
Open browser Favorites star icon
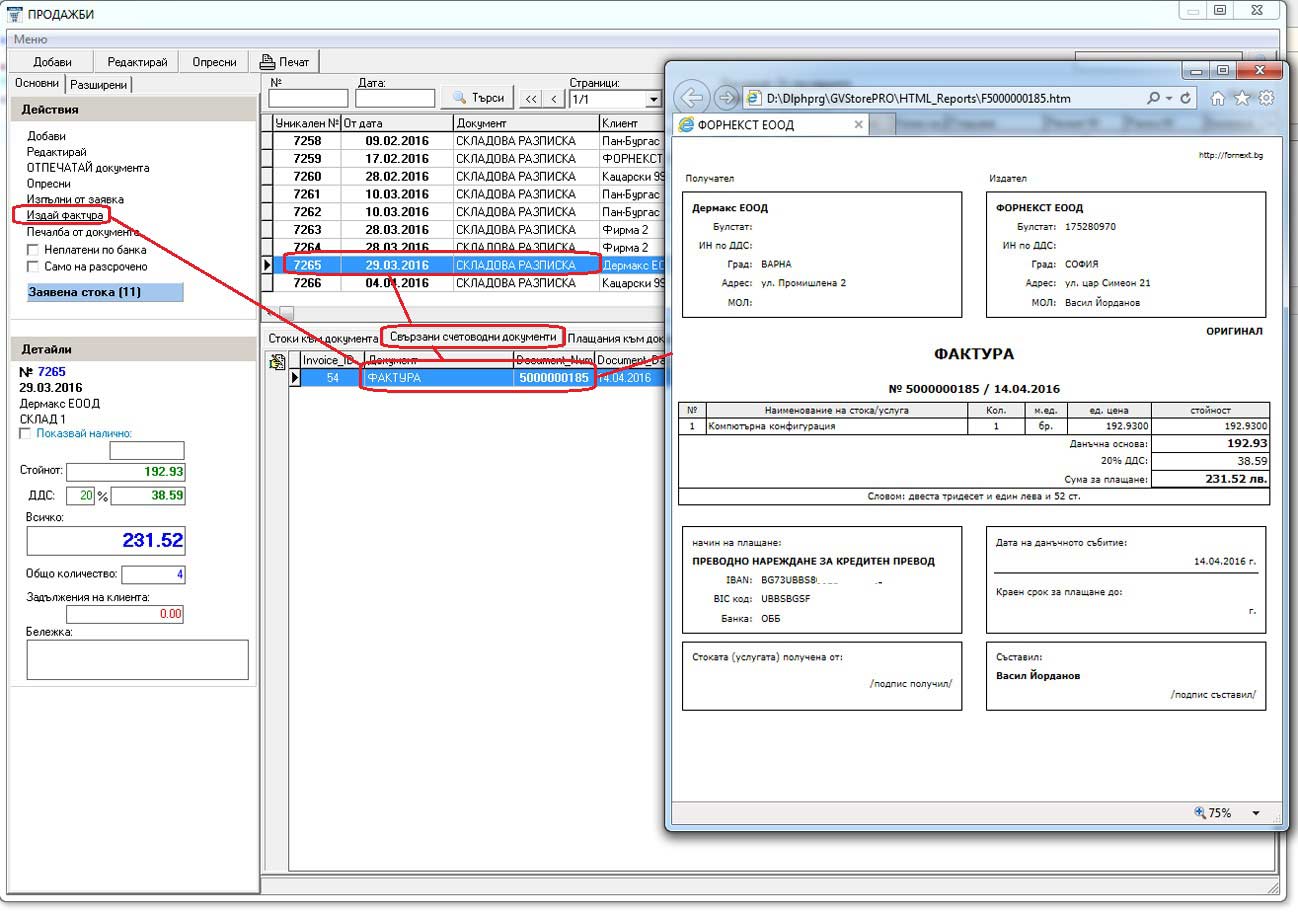tap(1242, 98)
